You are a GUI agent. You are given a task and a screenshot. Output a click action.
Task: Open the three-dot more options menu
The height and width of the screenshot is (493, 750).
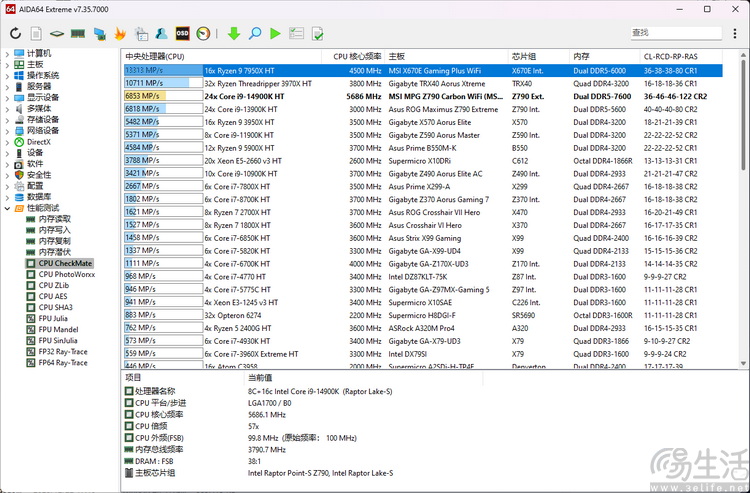[x=735, y=33]
